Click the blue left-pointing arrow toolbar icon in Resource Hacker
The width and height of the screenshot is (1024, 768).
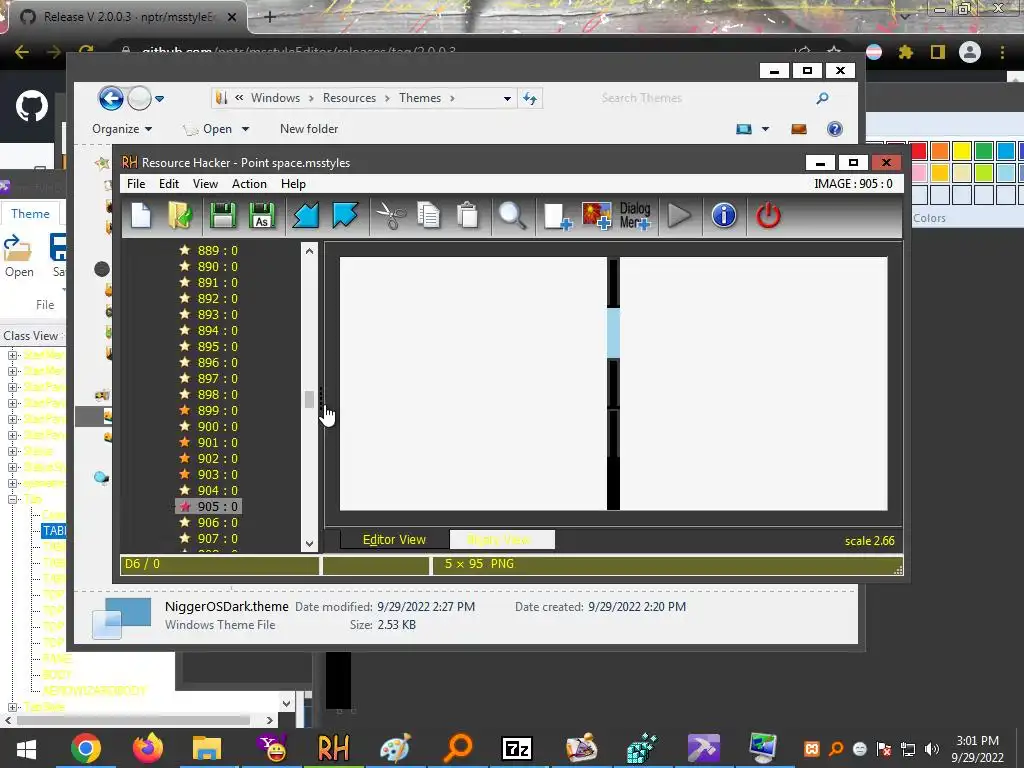pyautogui.click(x=305, y=216)
